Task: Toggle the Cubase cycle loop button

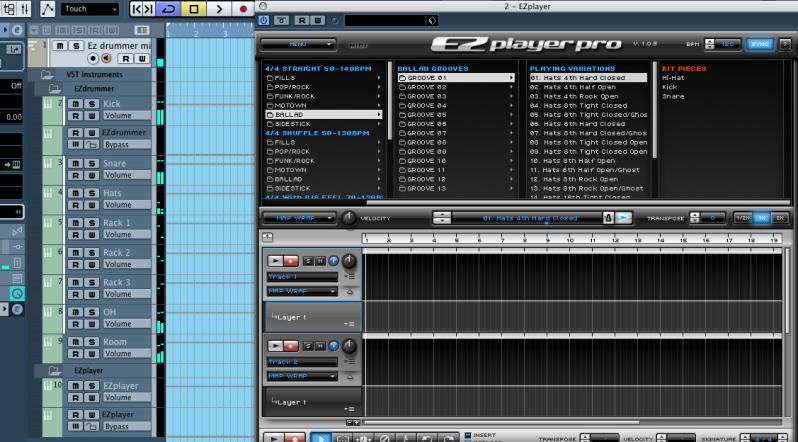Action: (x=168, y=9)
